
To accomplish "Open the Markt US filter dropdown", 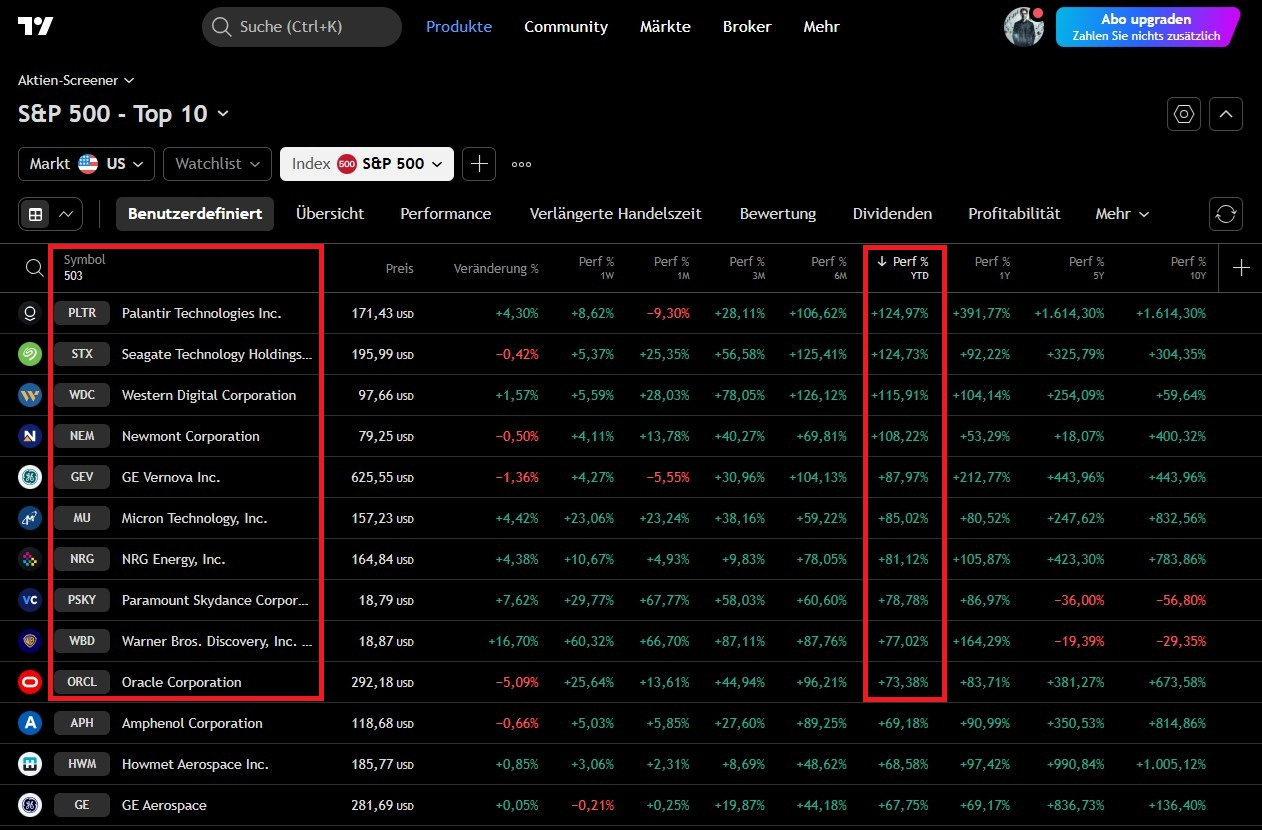I will pyautogui.click(x=86, y=164).
